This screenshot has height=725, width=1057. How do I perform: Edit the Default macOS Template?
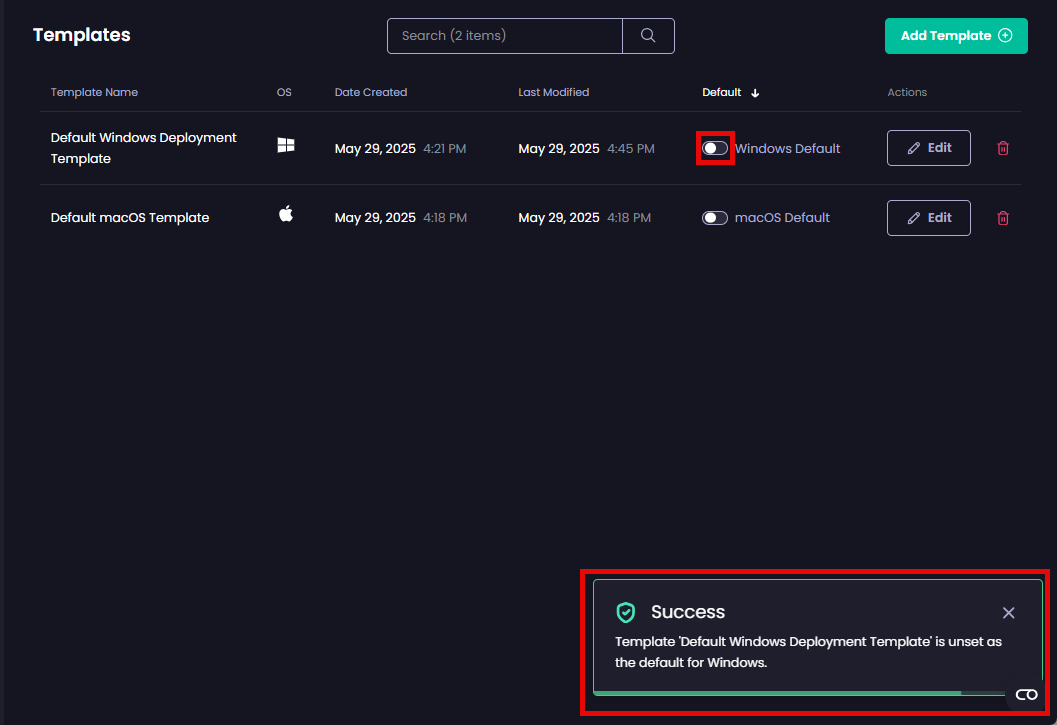[928, 218]
